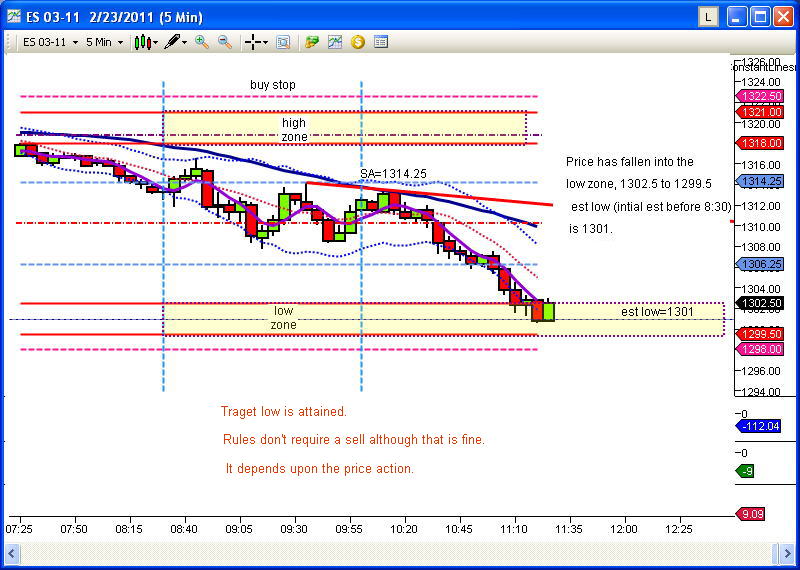
Task: Click the 1322.50 pink price marker
Action: tap(759, 96)
